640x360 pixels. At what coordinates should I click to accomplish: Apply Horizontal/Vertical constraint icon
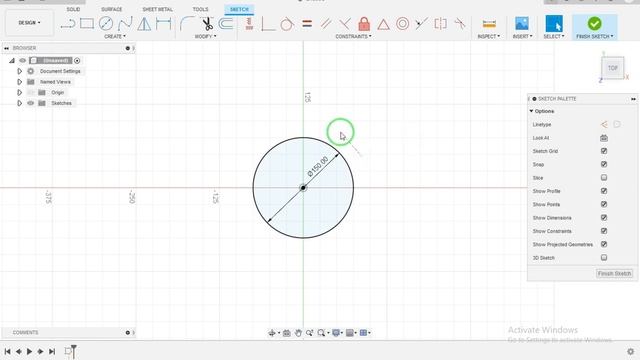click(x=249, y=24)
